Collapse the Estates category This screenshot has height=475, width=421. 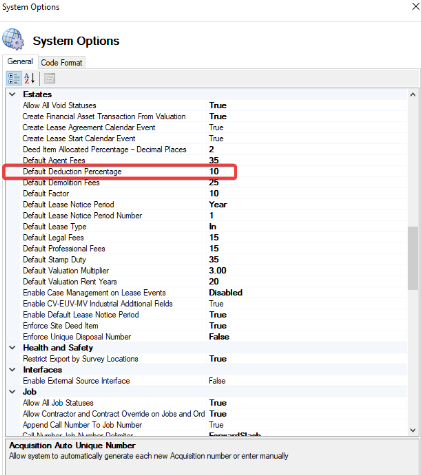pos(12,94)
